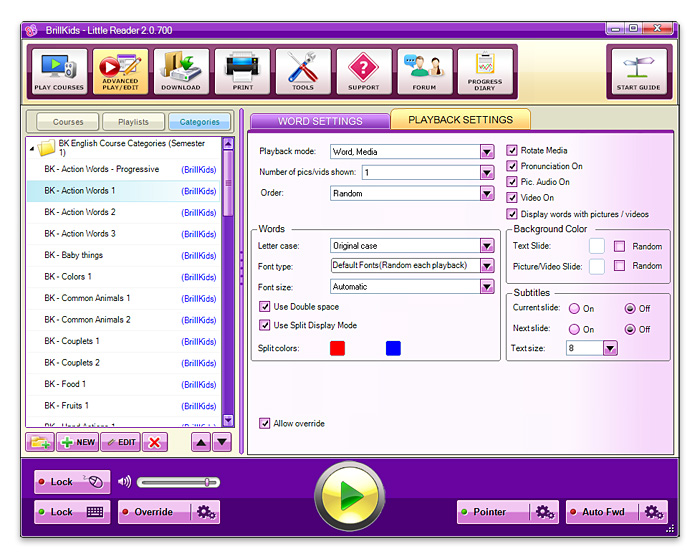This screenshot has height=559, width=700.
Task: Open the Font type dropdown
Action: coord(487,266)
